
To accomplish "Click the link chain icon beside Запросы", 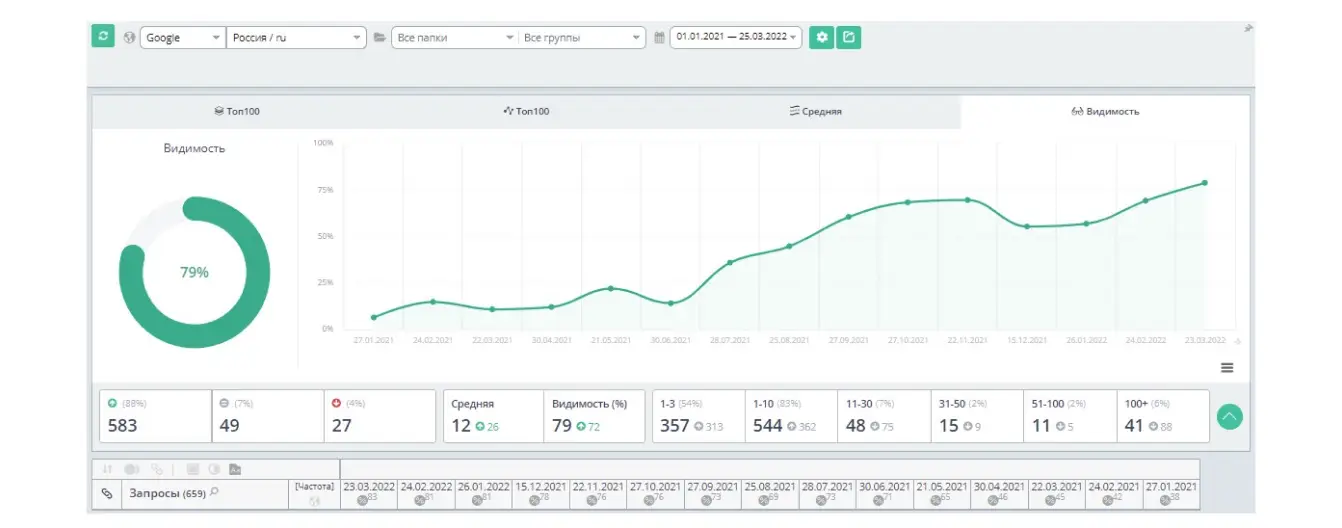I will 106,493.
